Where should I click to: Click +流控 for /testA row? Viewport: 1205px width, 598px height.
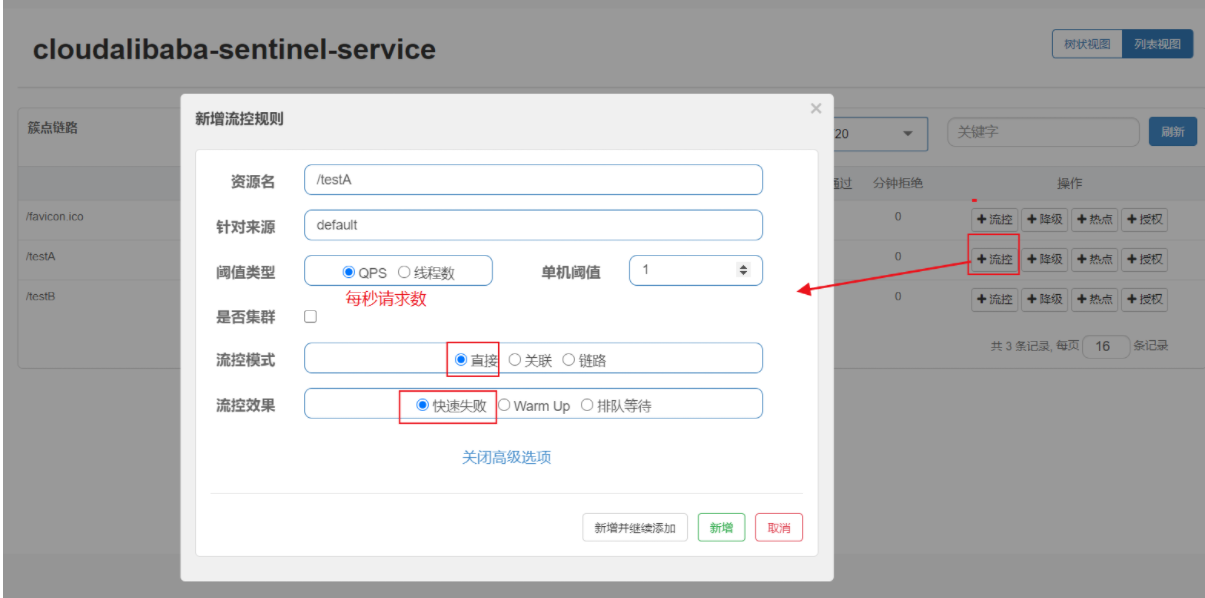[x=994, y=260]
